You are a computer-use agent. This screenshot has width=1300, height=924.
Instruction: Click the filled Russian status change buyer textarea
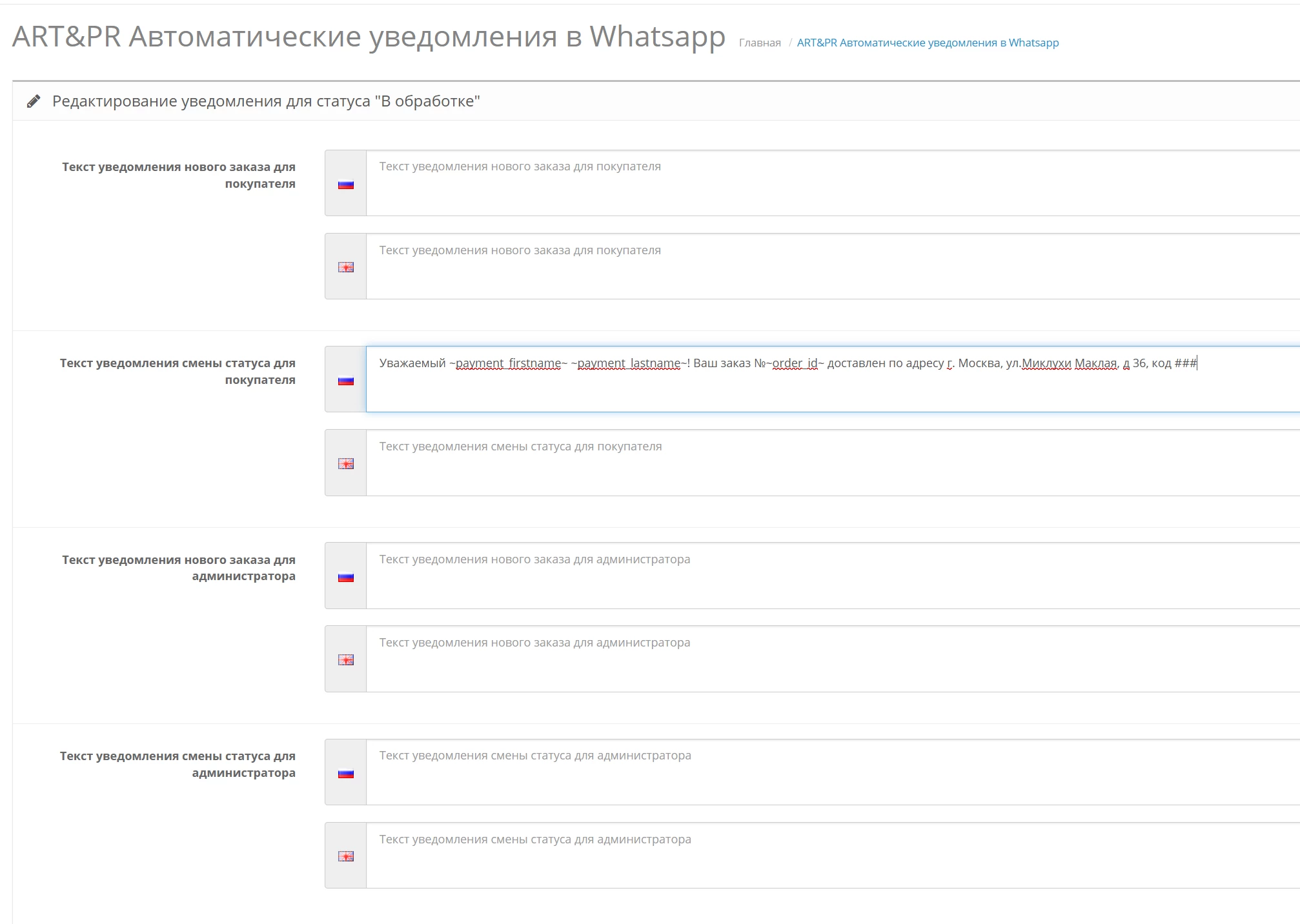pyautogui.click(x=833, y=379)
